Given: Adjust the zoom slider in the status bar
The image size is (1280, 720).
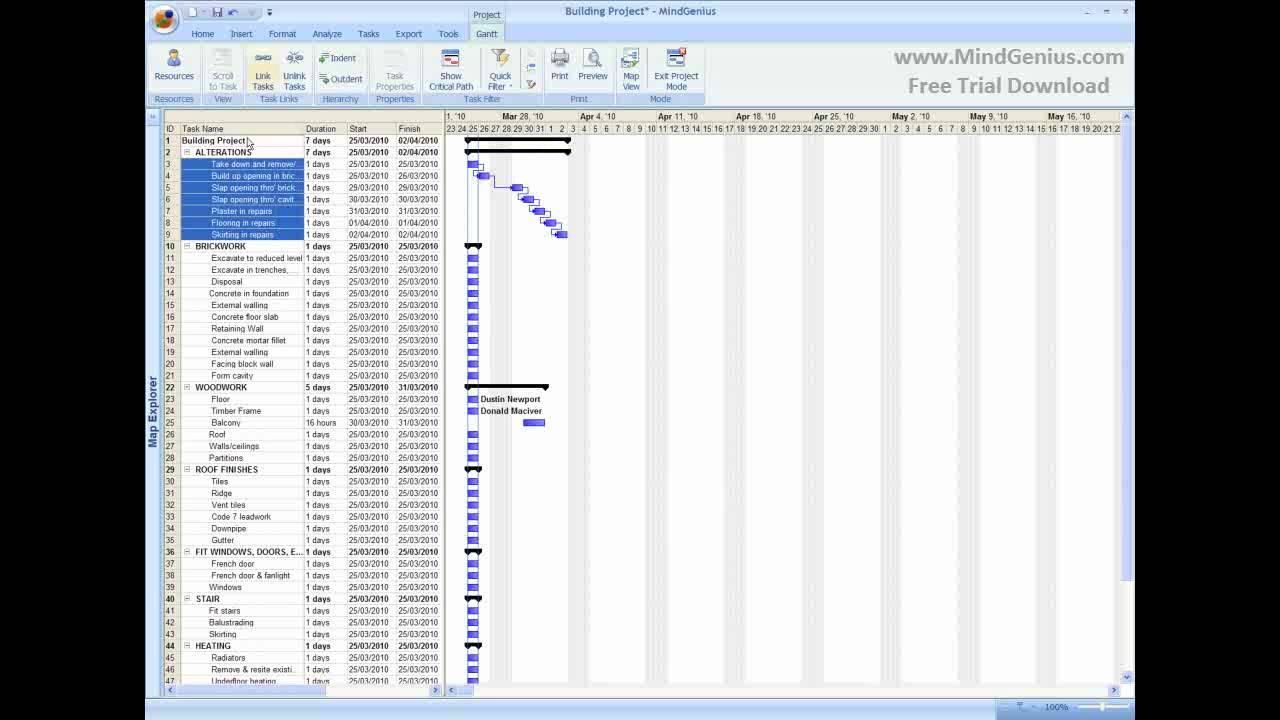Looking at the screenshot, I should click(1102, 707).
